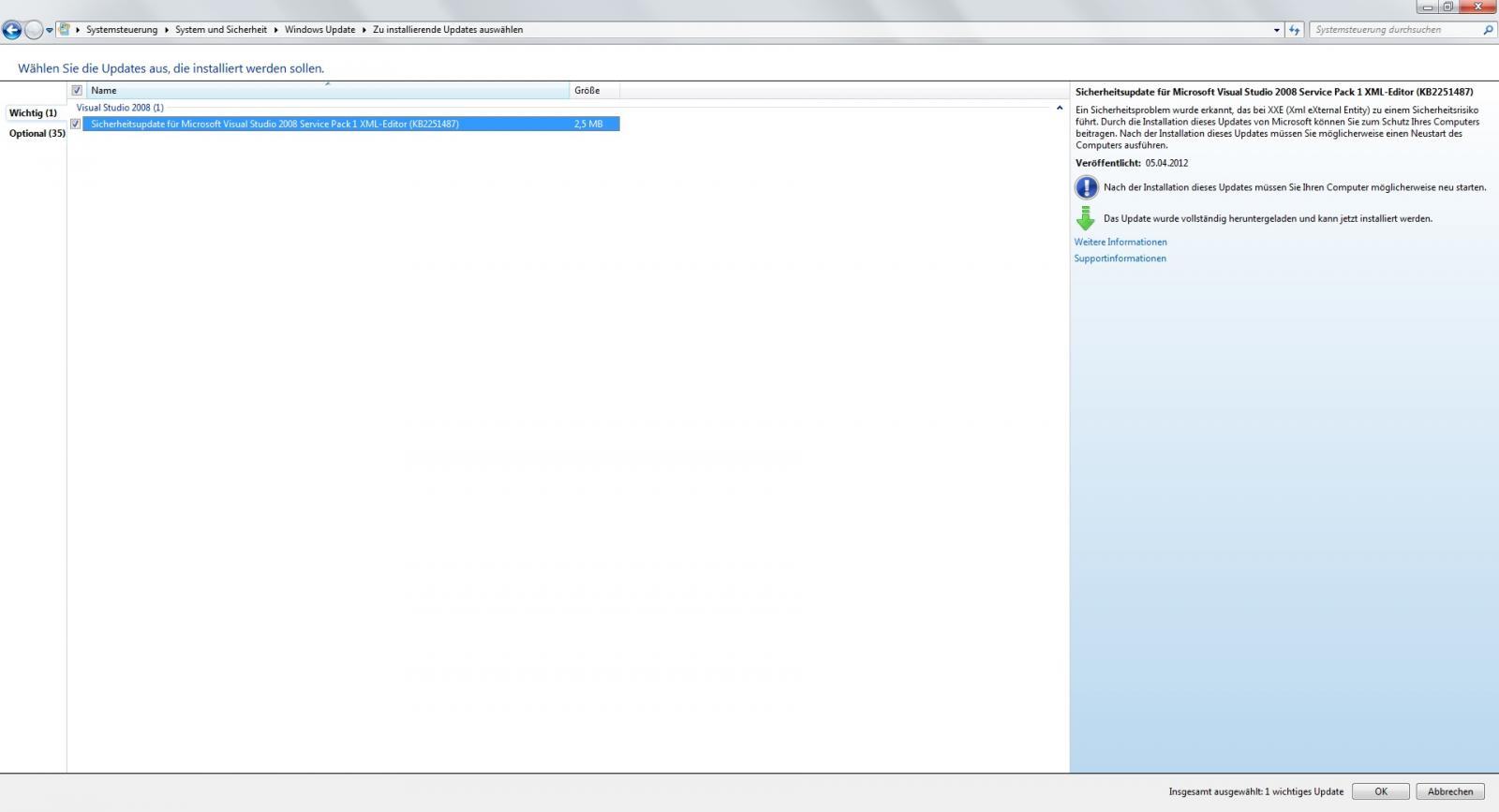Close the window
Screen dimensions: 1499x812
point(1478,7)
